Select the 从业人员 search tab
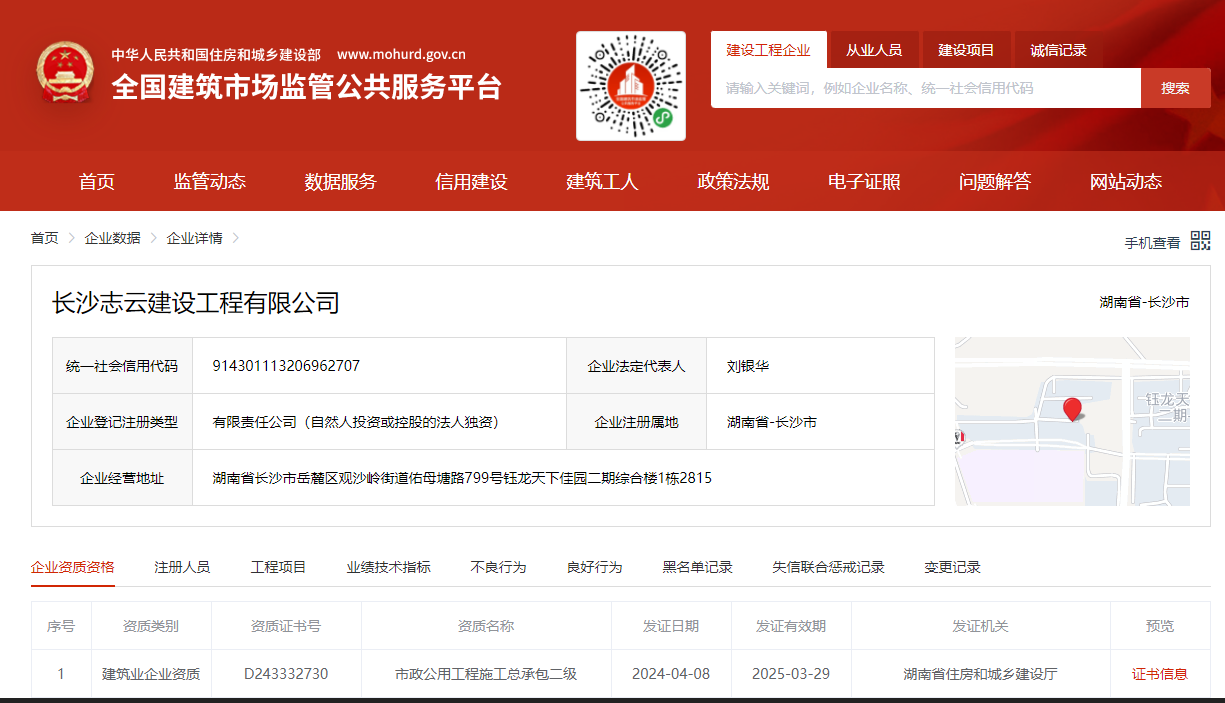The width and height of the screenshot is (1225, 703). 874,50
